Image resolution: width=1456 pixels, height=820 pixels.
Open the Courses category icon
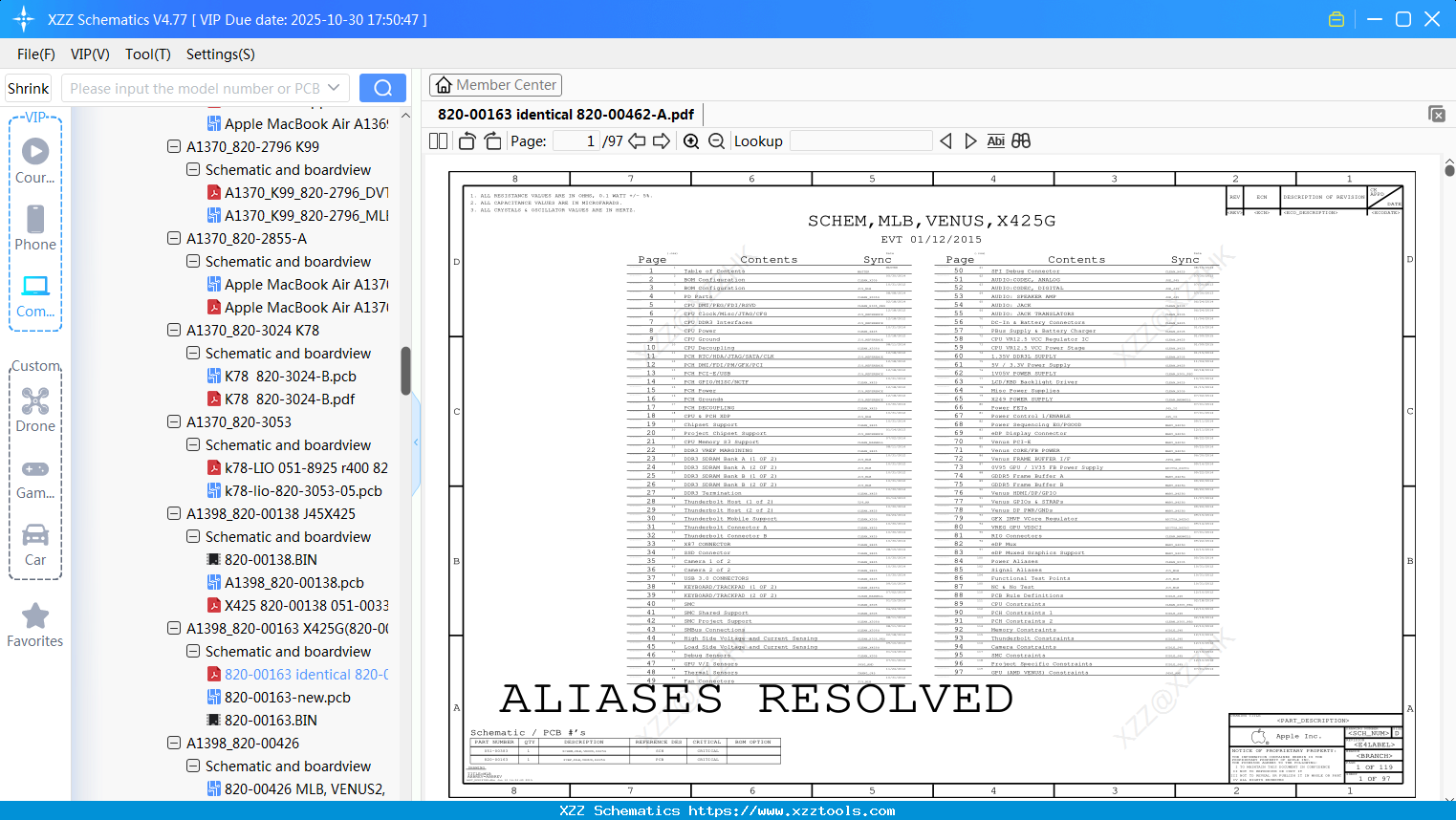[35, 161]
